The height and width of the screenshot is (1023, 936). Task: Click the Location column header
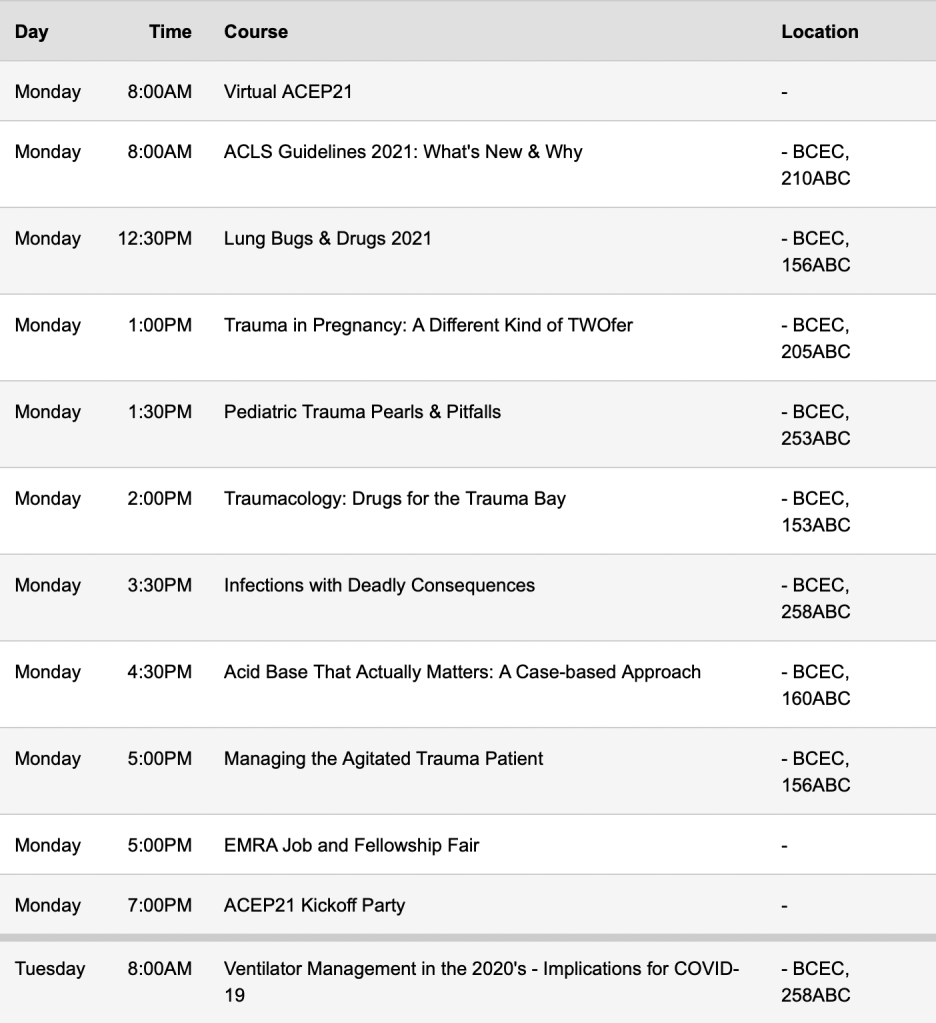coord(820,32)
